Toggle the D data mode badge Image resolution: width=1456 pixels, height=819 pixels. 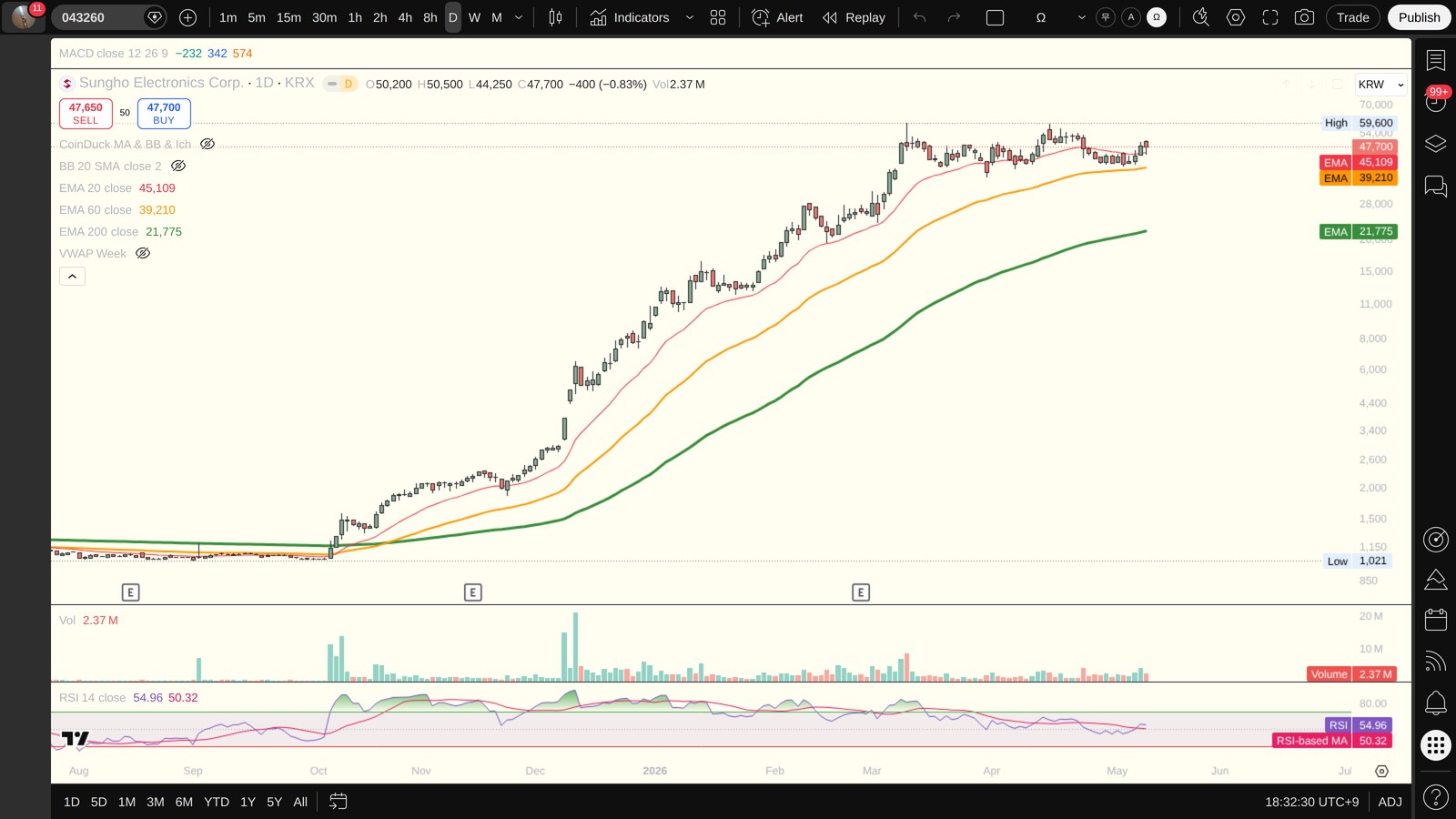(349, 84)
